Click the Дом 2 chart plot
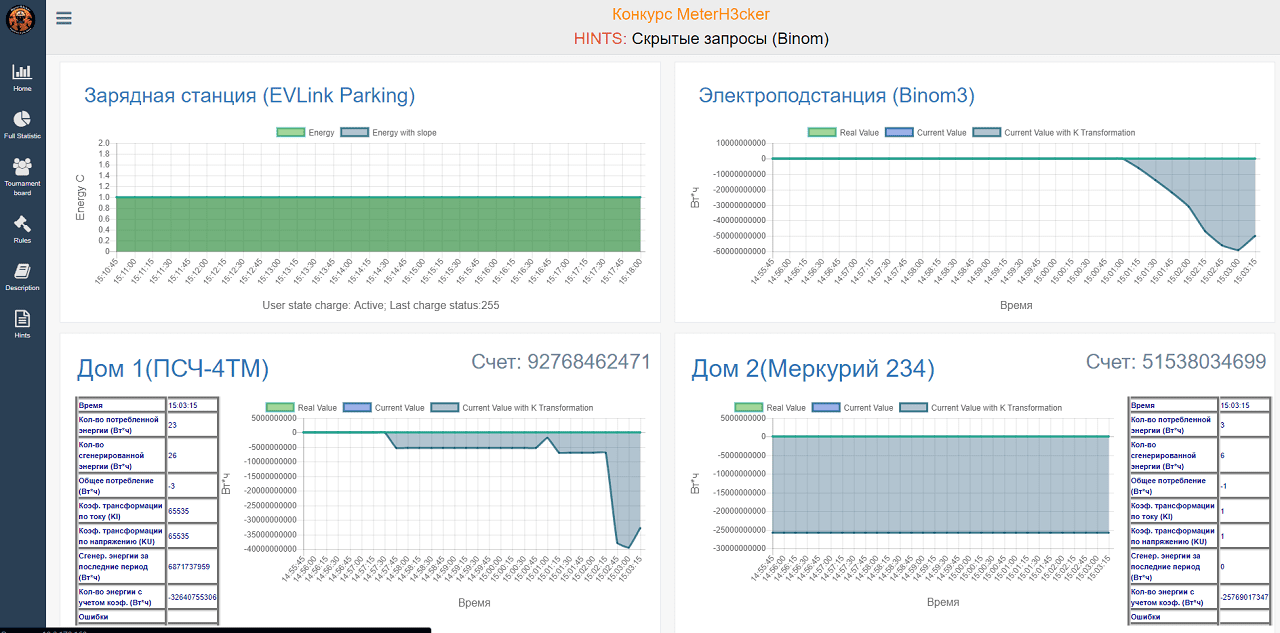 [x=942, y=483]
